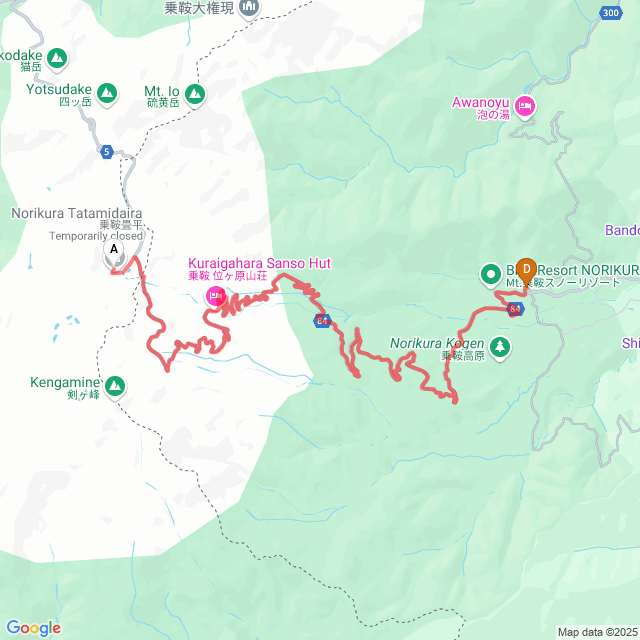Click orange destination marker D
Viewport: 640px width, 640px height.
526,272
